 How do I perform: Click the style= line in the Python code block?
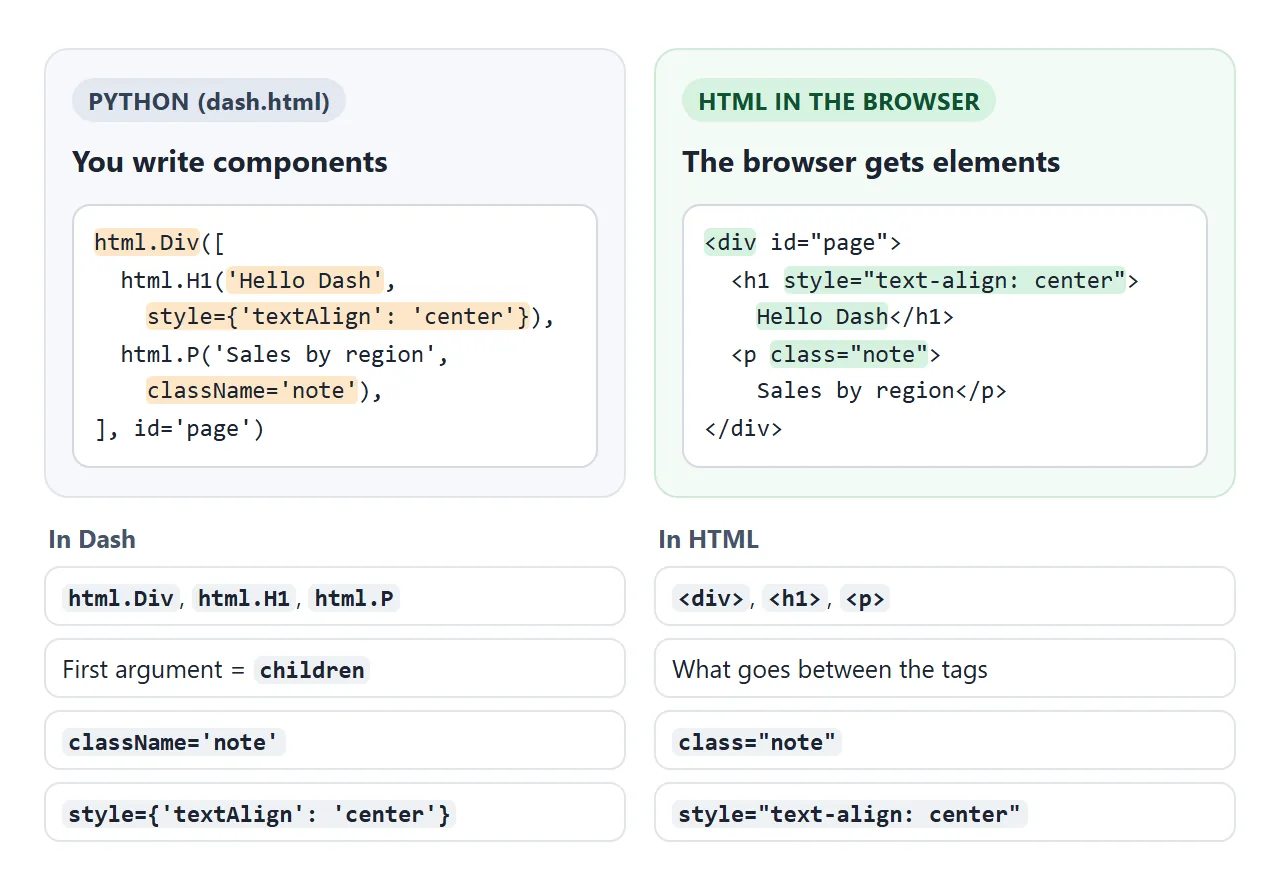[x=350, y=317]
